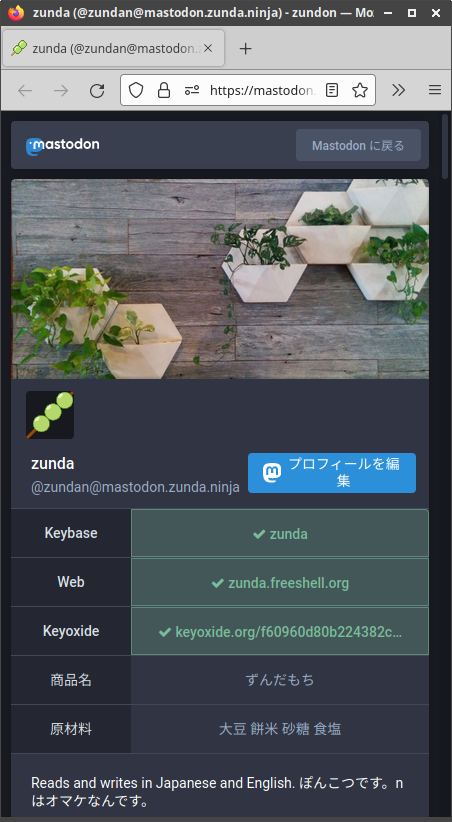Click the zunda dango avatar image
The height and width of the screenshot is (822, 452).
50,415
